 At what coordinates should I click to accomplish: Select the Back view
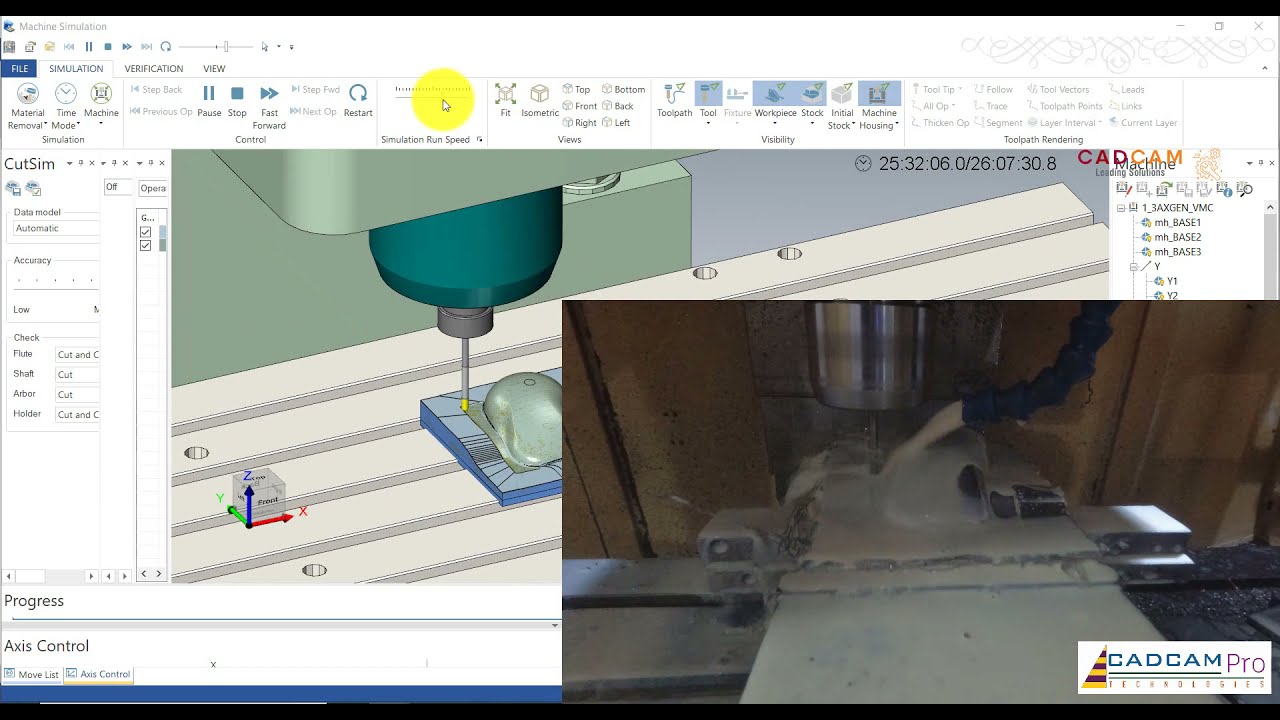pos(618,106)
